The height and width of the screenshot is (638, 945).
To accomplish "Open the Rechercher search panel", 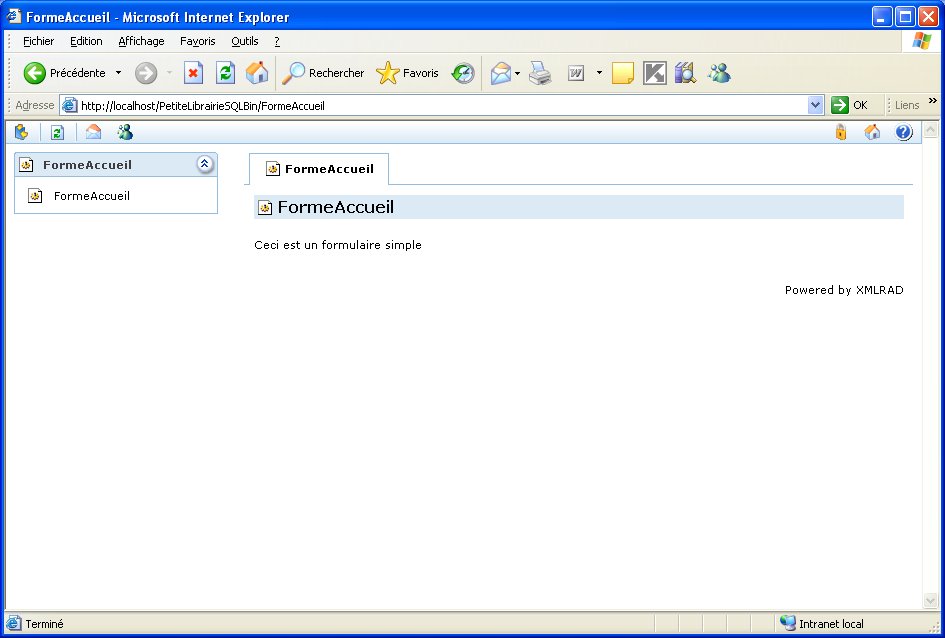I will click(323, 73).
